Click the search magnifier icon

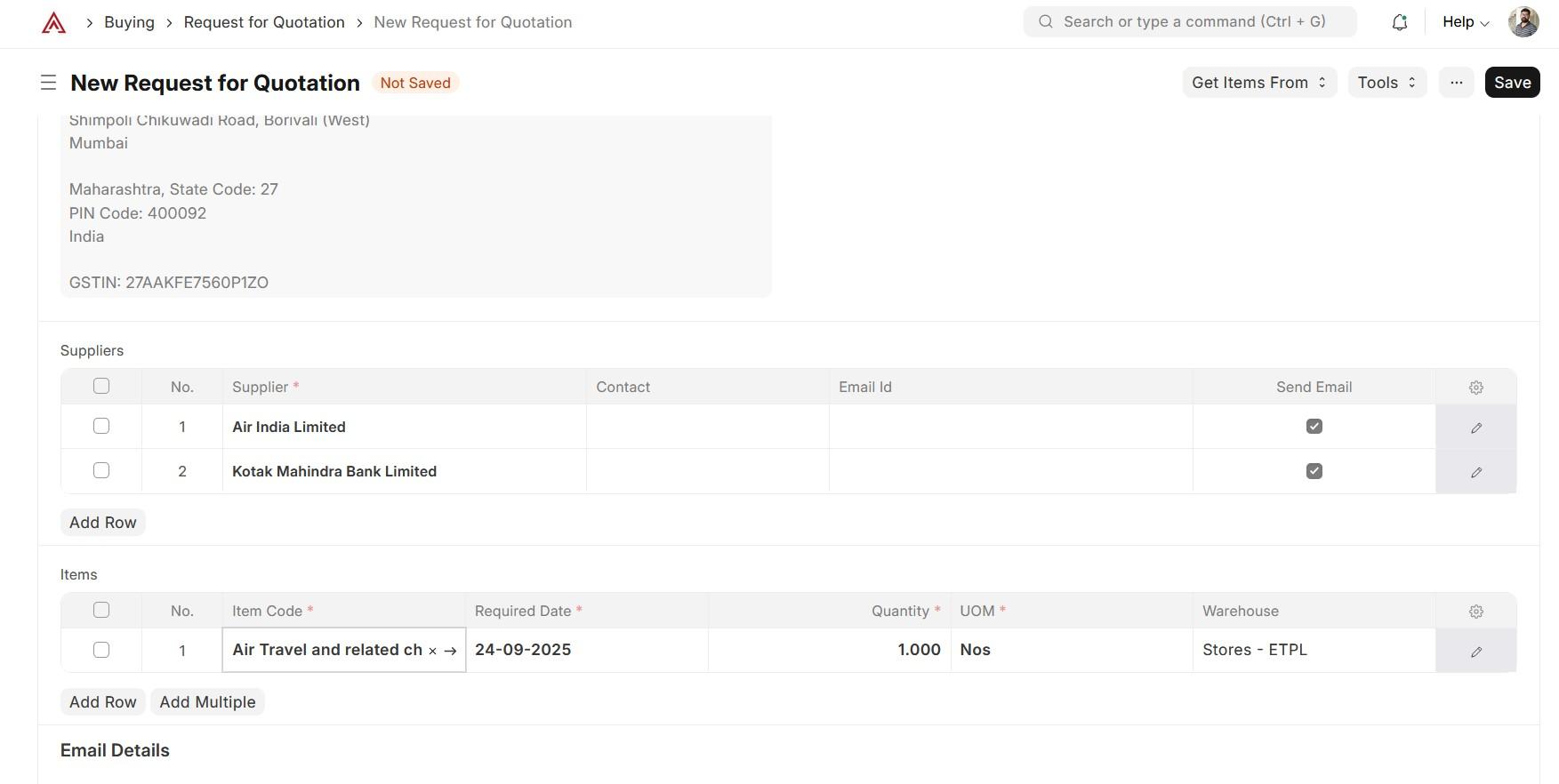tap(1046, 21)
